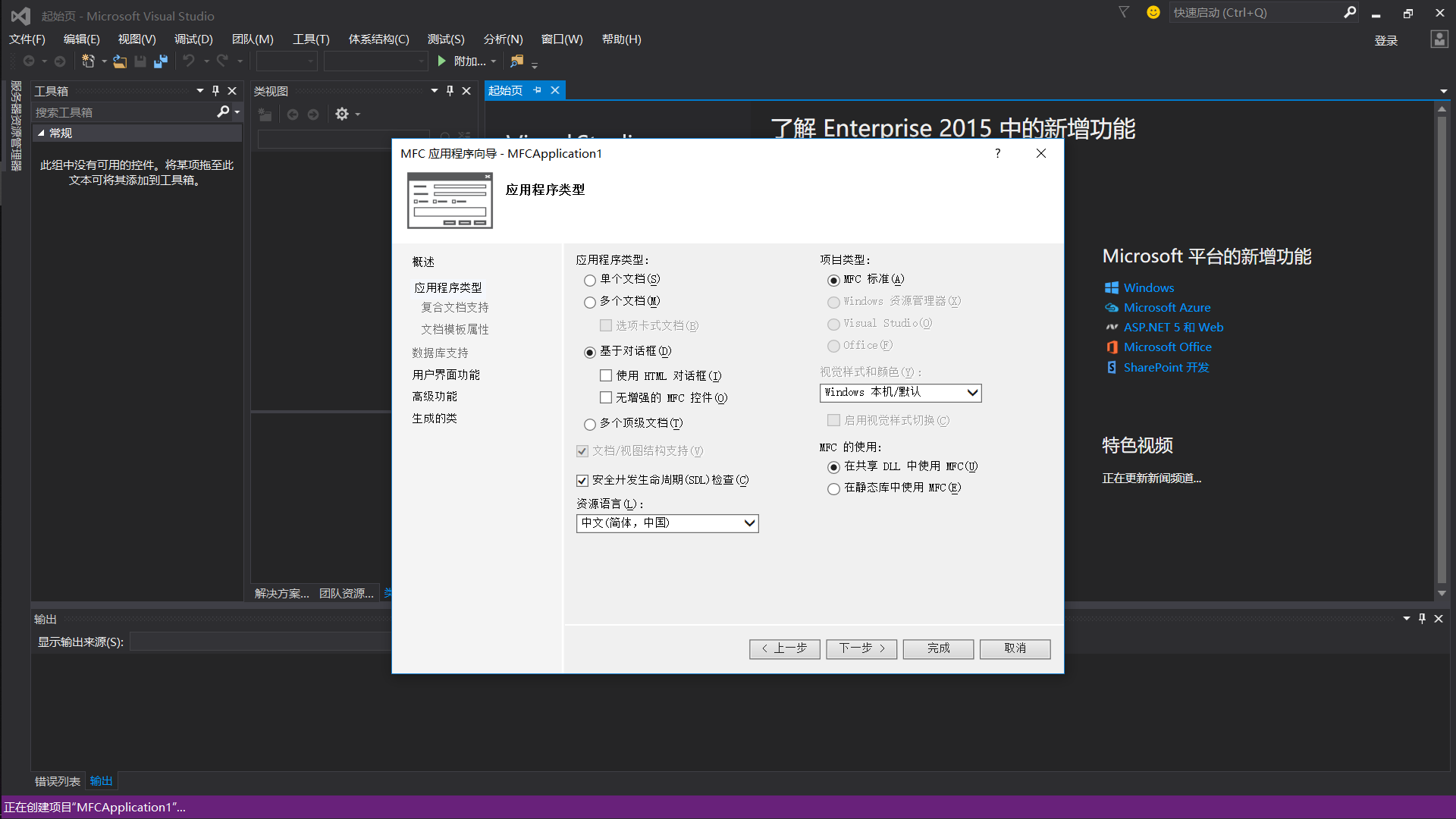
Task: Click the New Project toolbar icon
Action: 88,61
